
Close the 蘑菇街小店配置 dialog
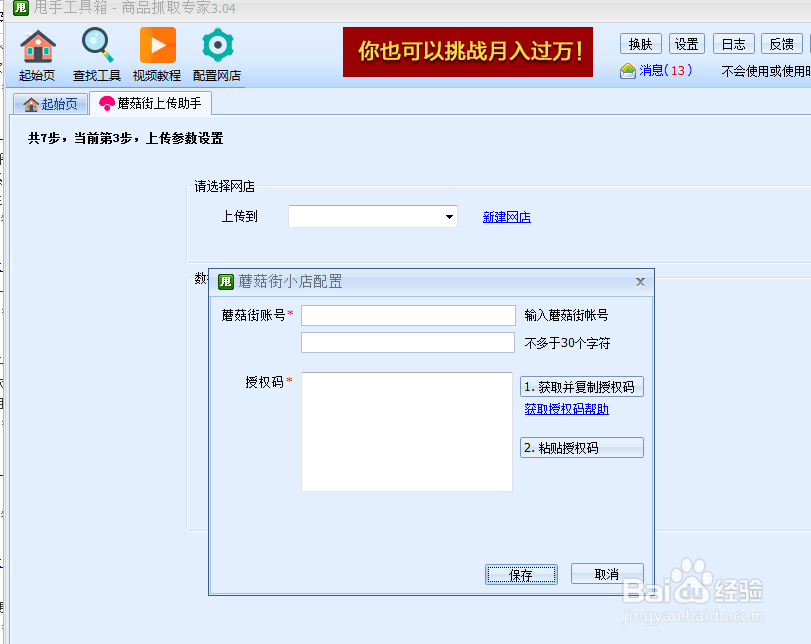click(x=640, y=281)
